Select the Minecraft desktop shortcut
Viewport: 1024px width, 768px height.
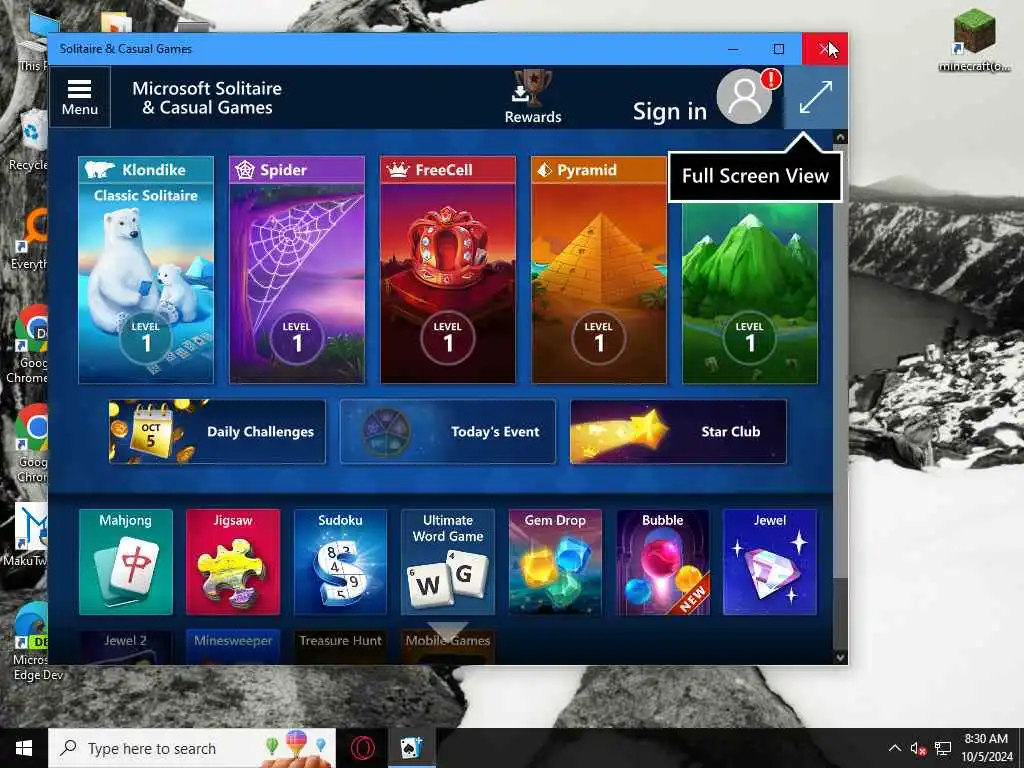point(974,40)
